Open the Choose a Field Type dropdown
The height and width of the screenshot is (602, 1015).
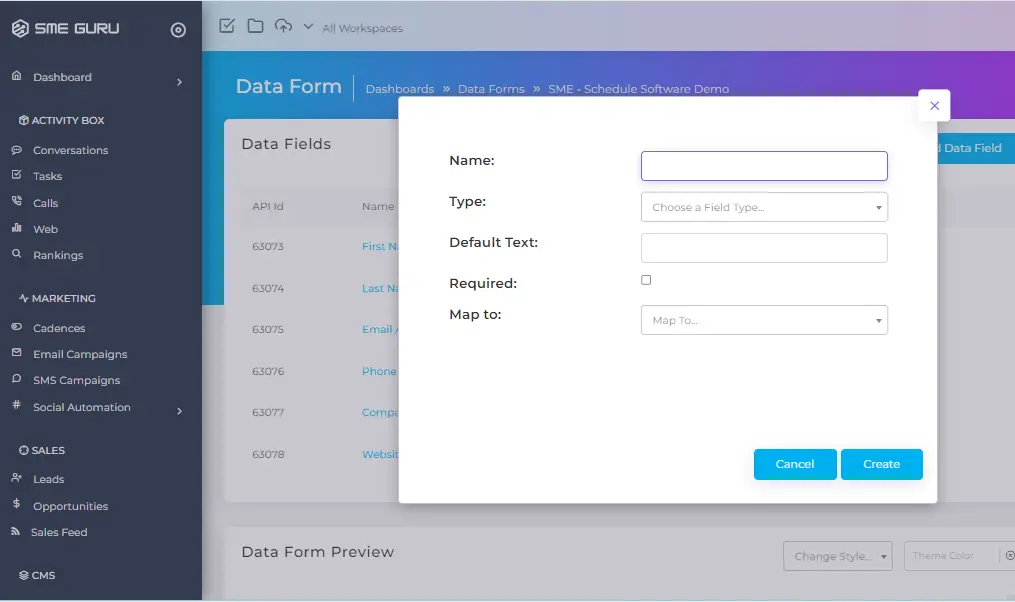pos(764,207)
